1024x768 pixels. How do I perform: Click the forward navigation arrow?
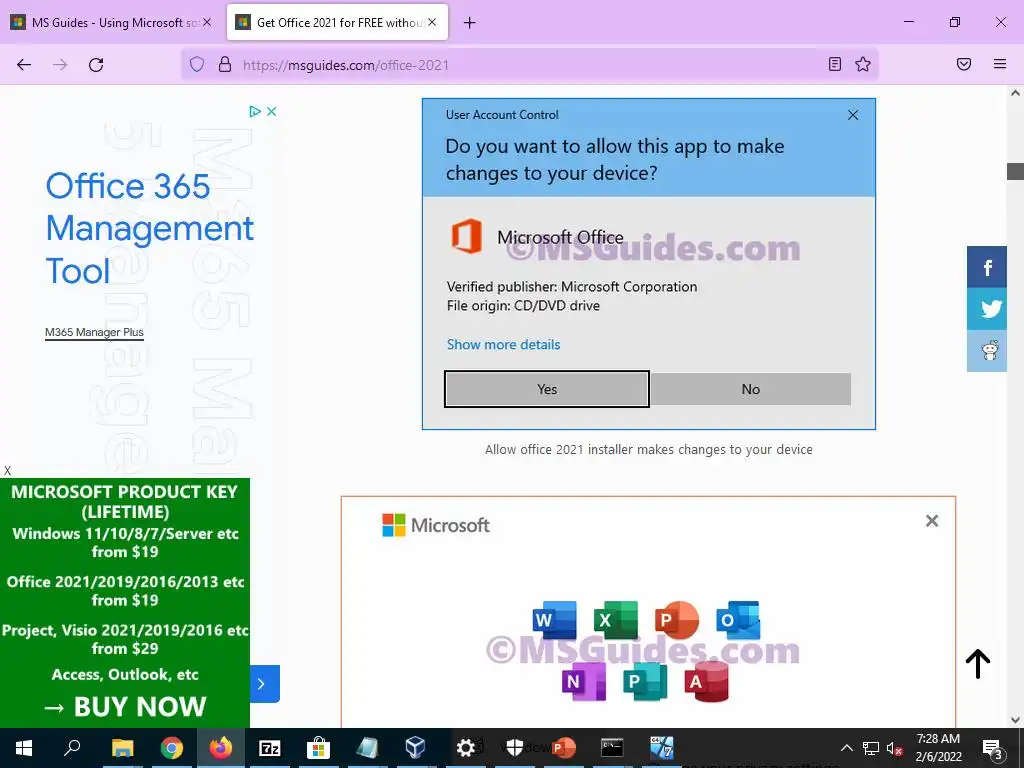point(60,65)
